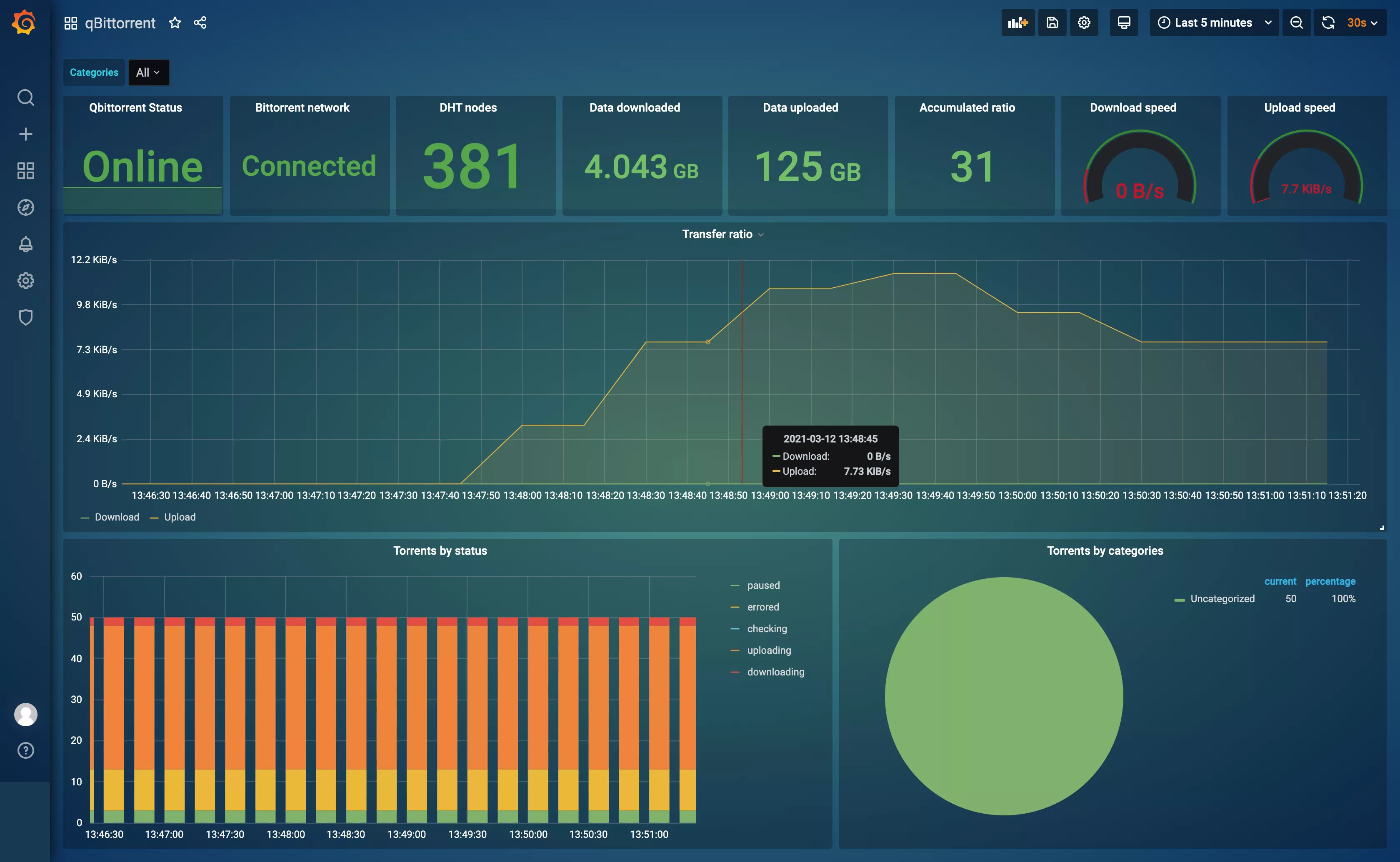Click the user avatar in sidebar
Viewport: 1400px width, 862px height.
(26, 714)
